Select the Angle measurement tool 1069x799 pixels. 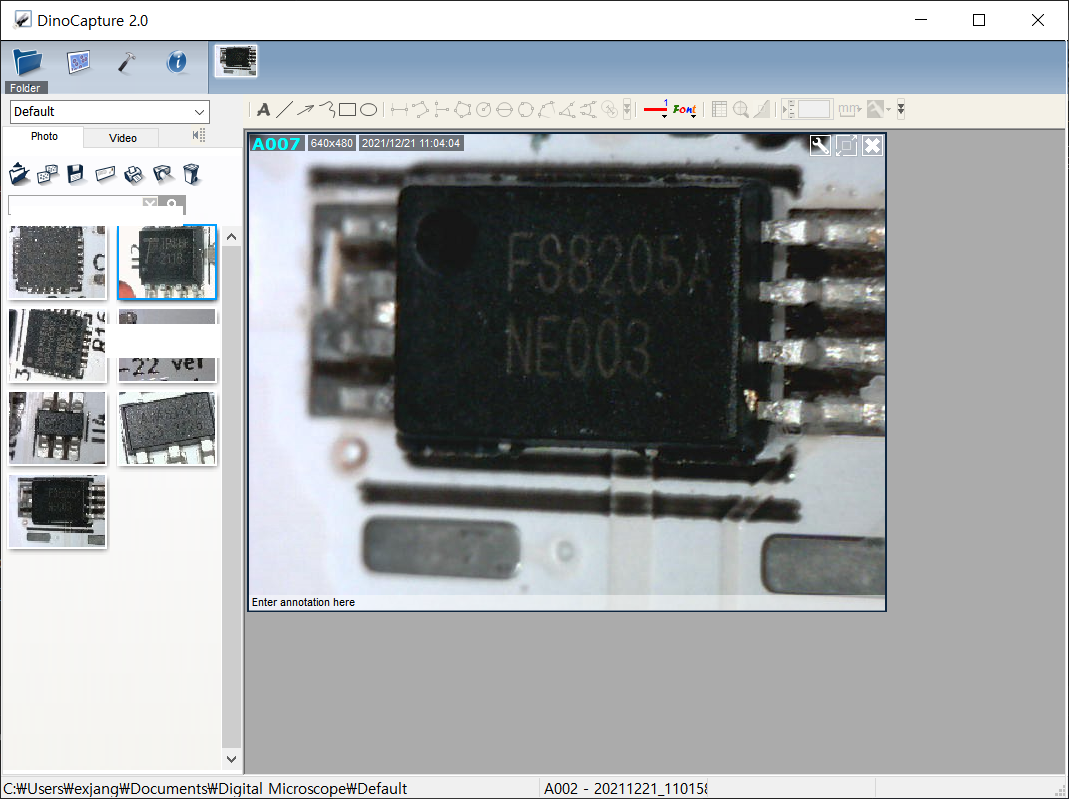pyautogui.click(x=567, y=110)
